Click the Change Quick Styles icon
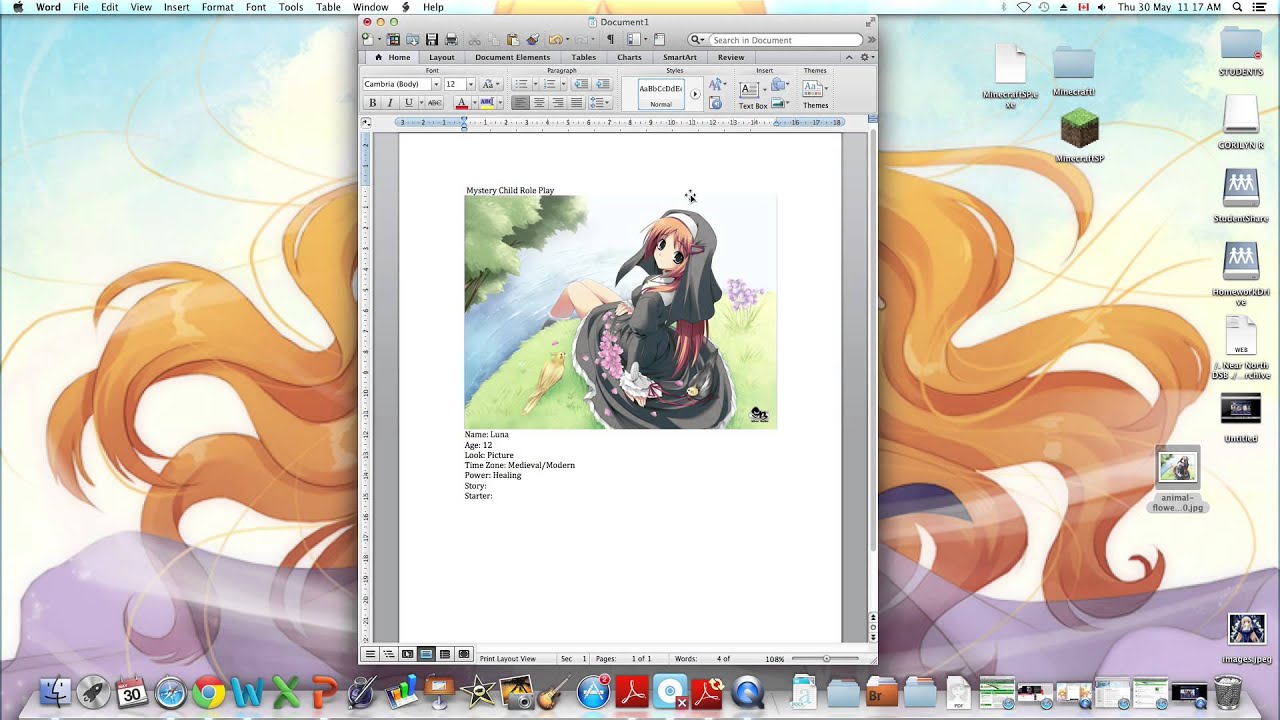This screenshot has width=1280, height=720. point(715,84)
